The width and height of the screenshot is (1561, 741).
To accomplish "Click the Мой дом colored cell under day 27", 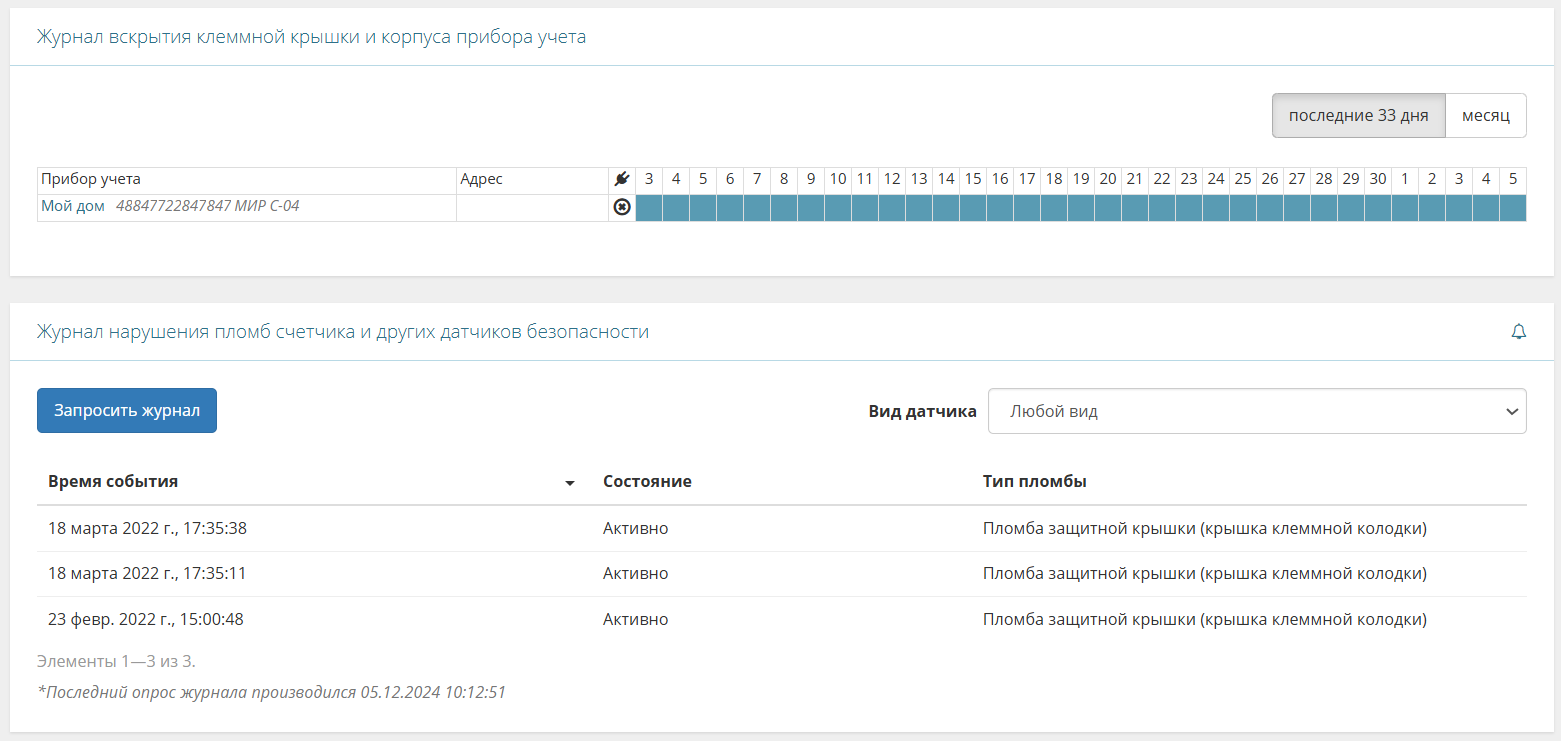I will 1297,207.
